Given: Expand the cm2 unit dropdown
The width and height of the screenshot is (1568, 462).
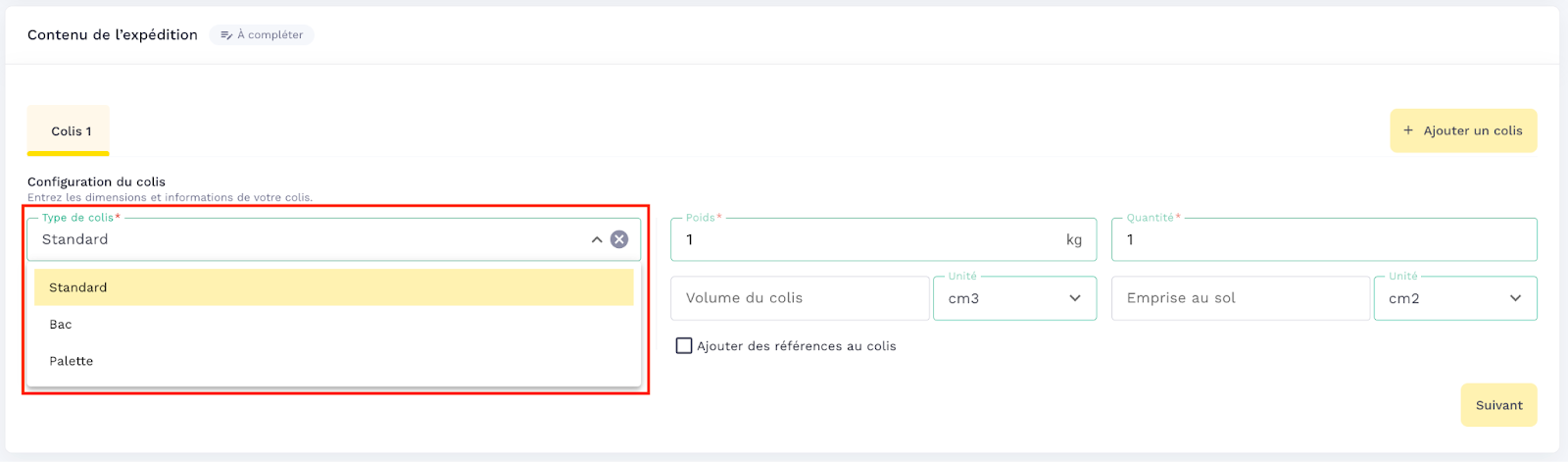Looking at the screenshot, I should [1455, 298].
